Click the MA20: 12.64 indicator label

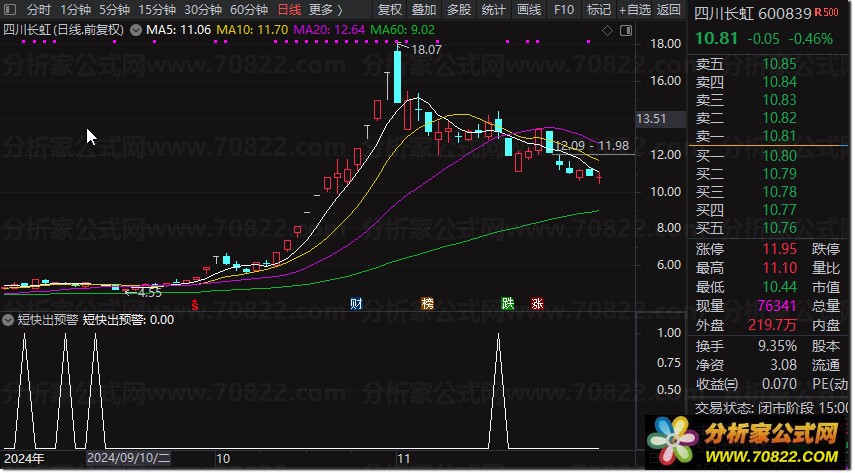[x=329, y=30]
